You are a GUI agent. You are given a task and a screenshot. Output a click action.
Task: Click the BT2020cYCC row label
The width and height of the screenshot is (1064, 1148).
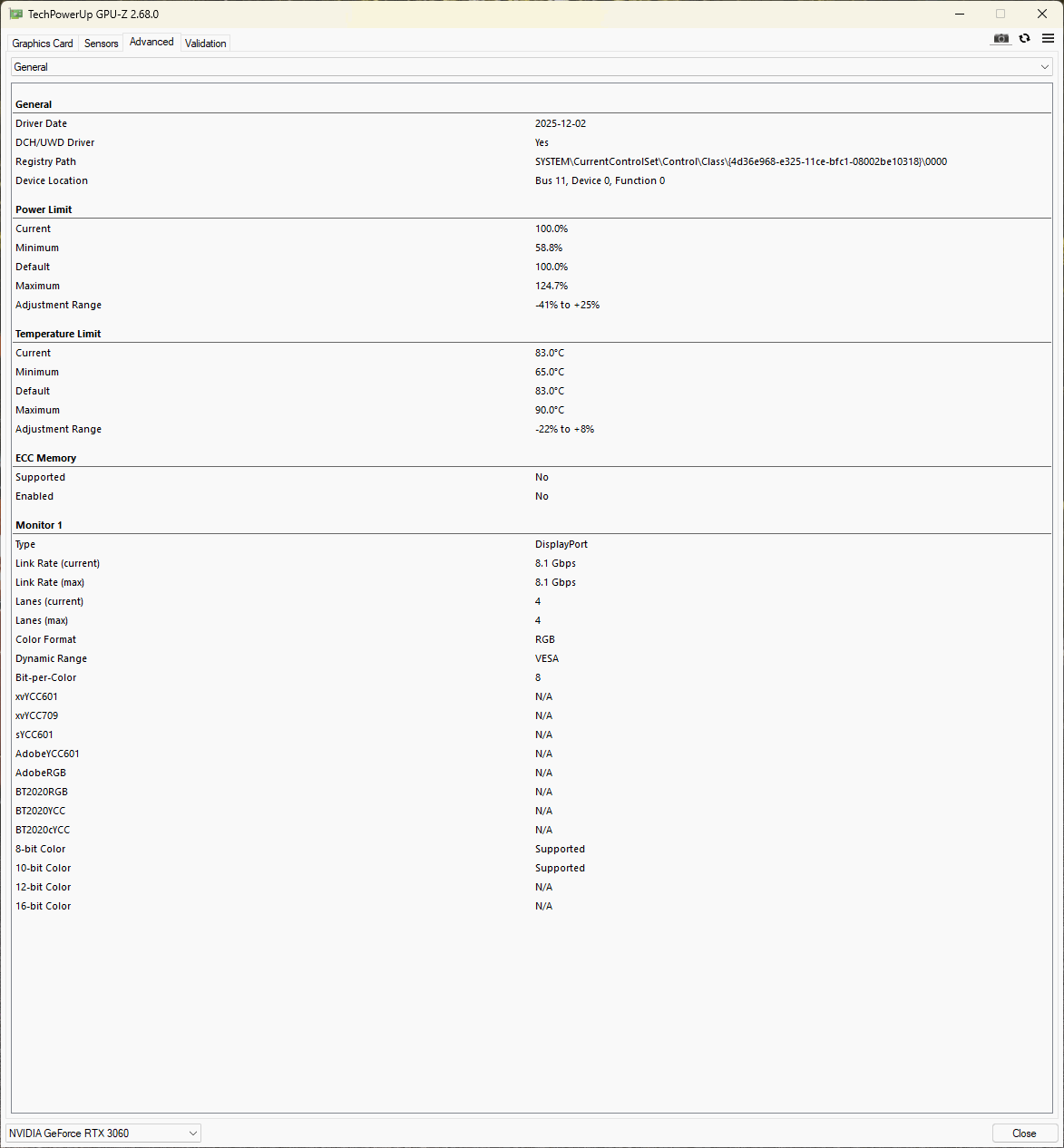(x=43, y=830)
